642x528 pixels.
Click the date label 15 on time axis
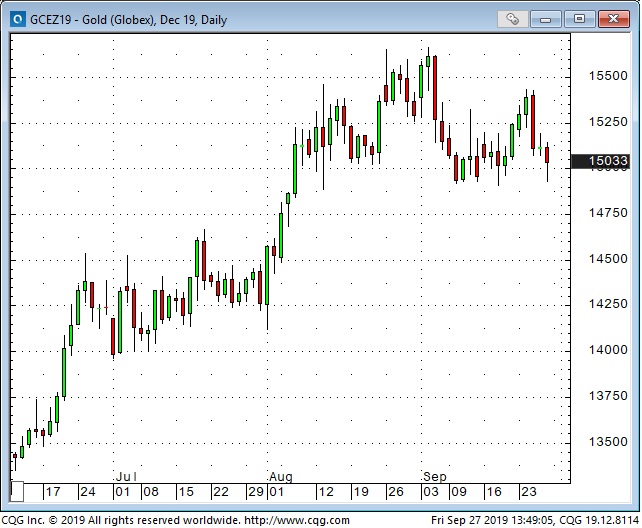186,492
